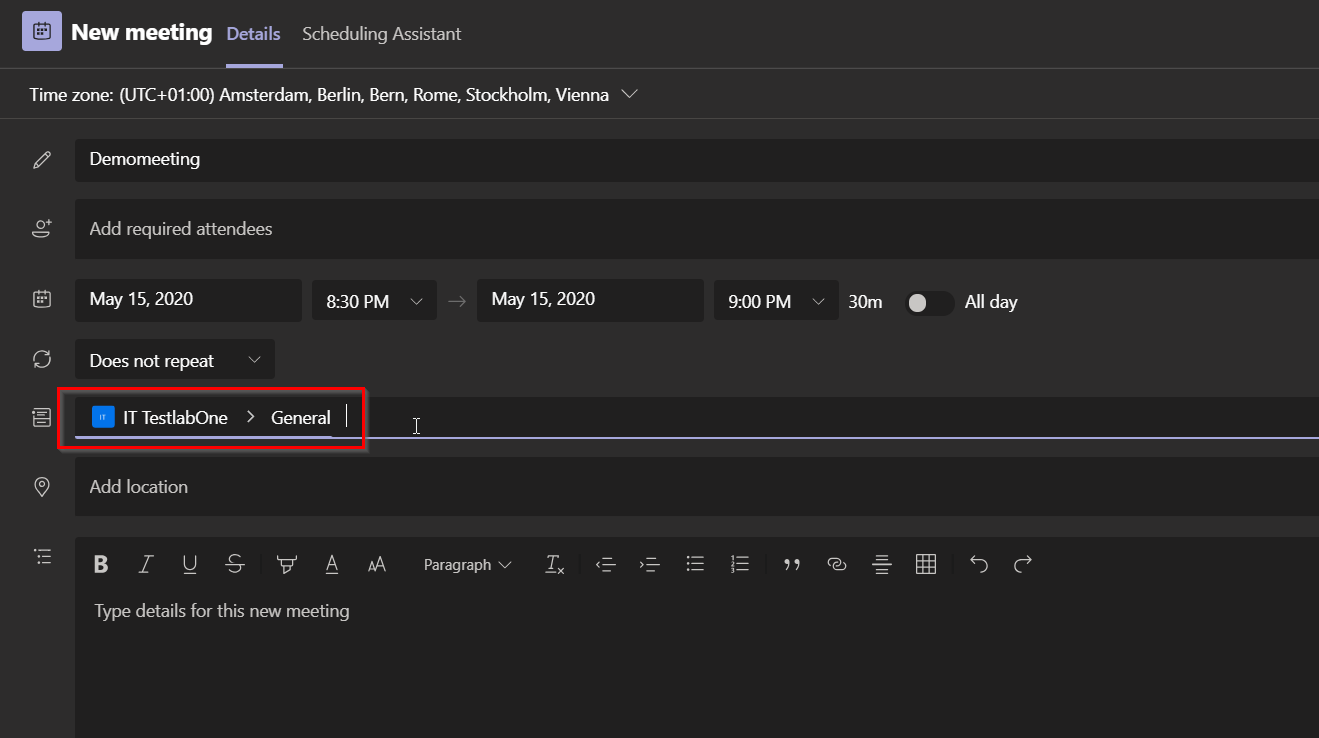Apply Underline formatting in the toolbar
Screen dimensions: 1319x738
tap(190, 565)
